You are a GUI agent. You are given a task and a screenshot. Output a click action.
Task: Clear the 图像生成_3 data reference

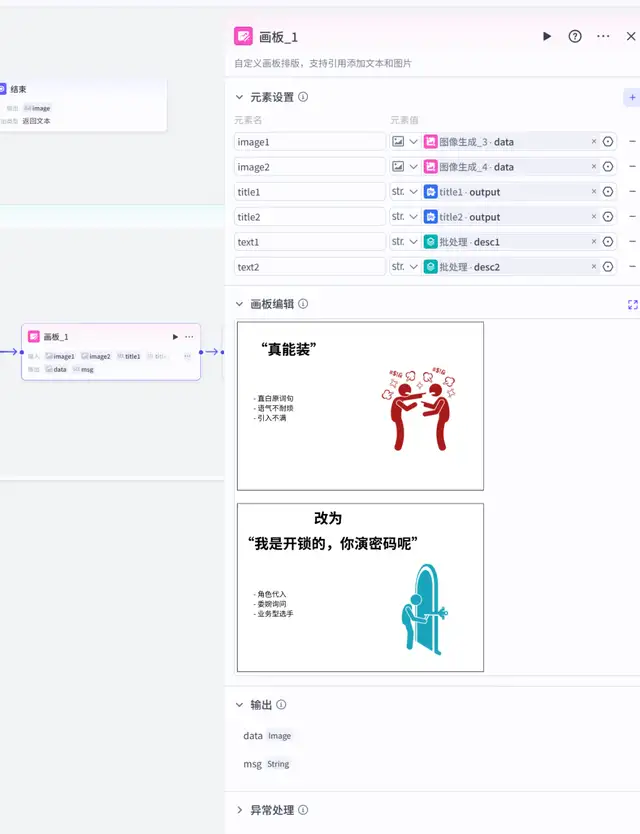point(594,141)
